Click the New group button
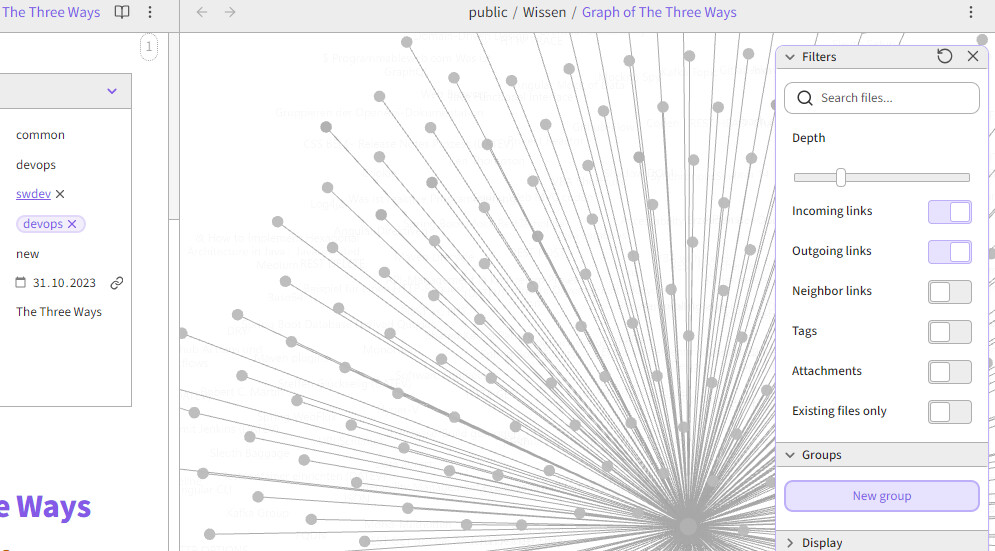This screenshot has width=995, height=551. click(x=881, y=496)
